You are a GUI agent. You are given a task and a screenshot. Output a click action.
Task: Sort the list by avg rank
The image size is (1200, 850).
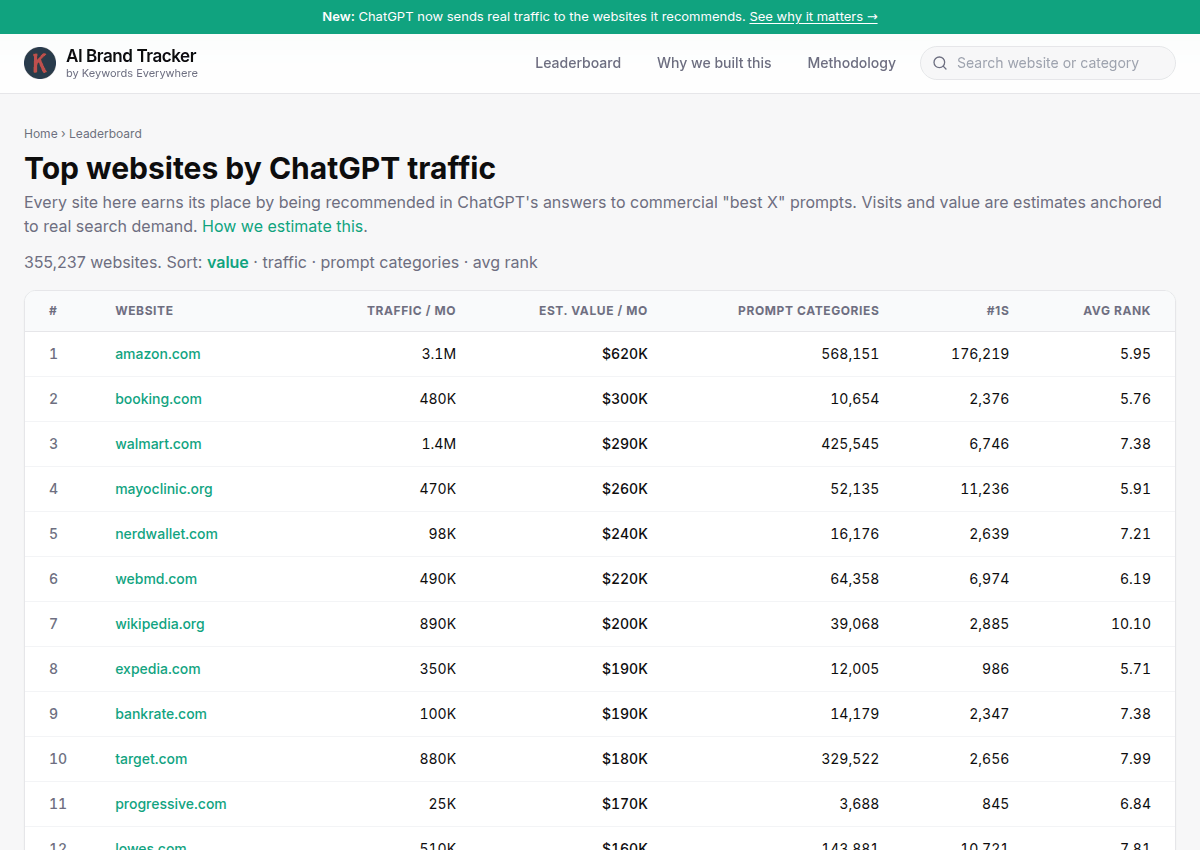click(x=505, y=262)
